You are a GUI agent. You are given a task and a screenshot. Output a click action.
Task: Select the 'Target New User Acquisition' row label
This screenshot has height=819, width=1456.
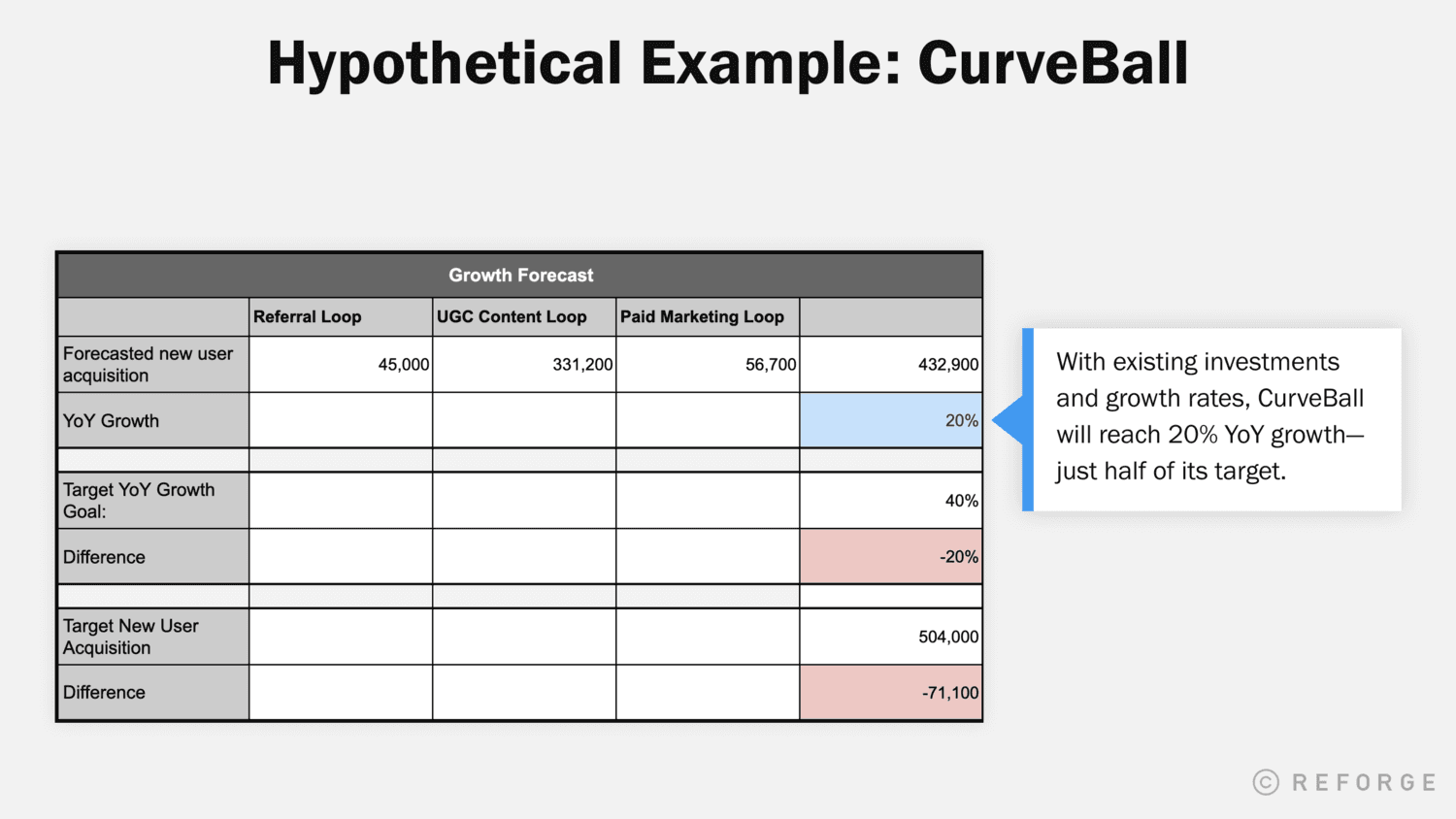[153, 637]
